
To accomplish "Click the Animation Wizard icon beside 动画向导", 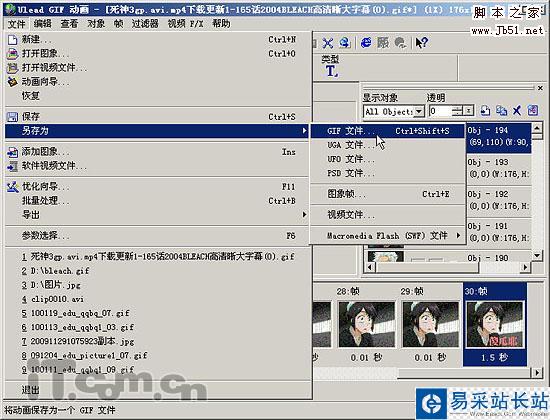I will [13, 82].
